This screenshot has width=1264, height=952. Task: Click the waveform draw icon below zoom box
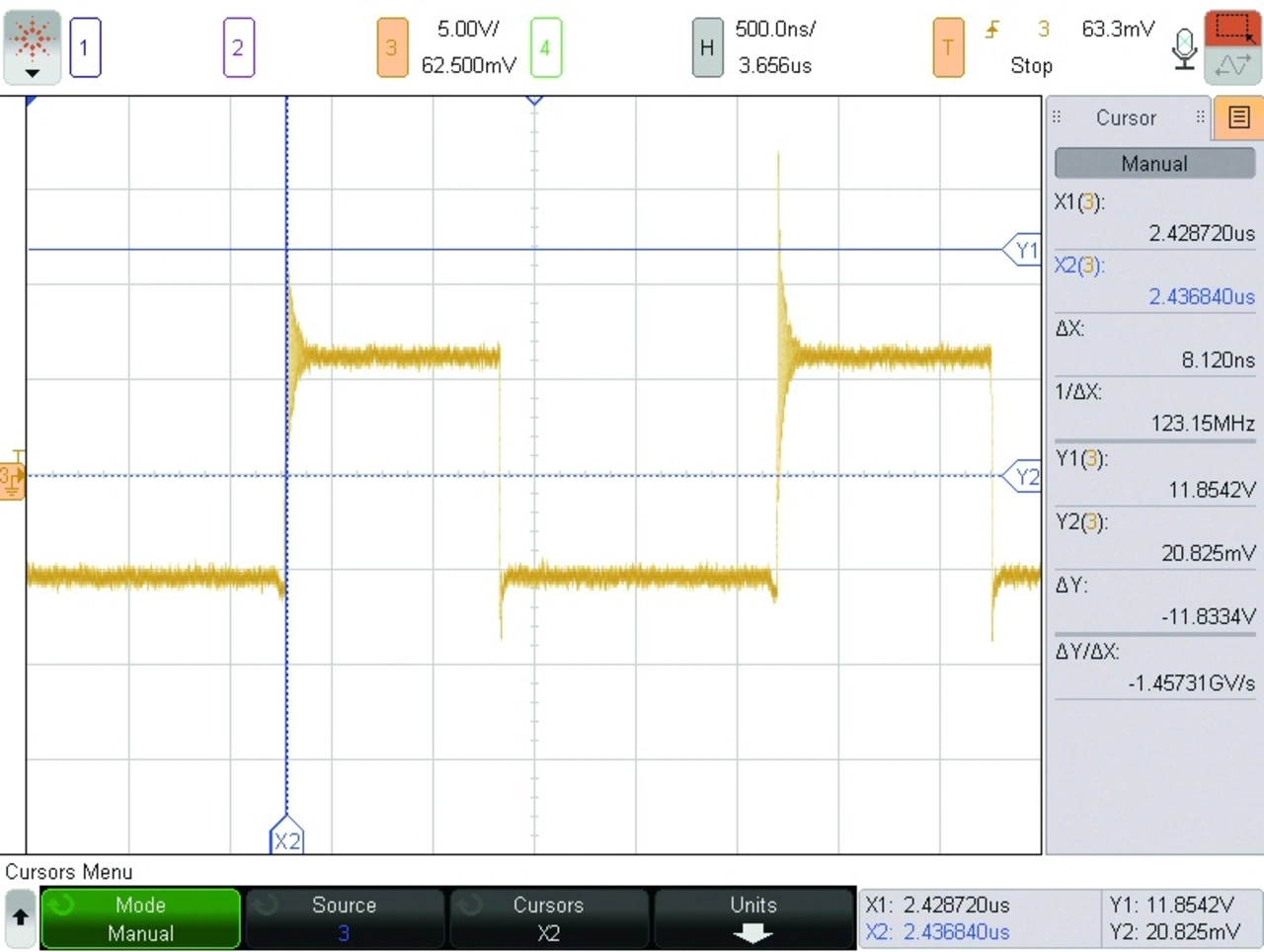coord(1232,66)
